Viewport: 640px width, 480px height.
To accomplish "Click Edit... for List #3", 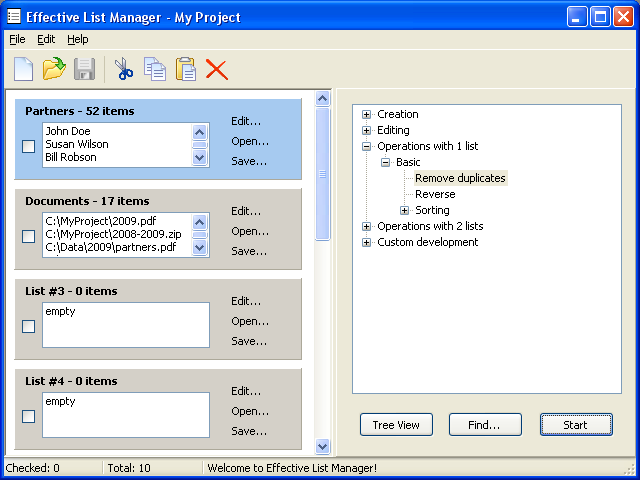I will (246, 301).
